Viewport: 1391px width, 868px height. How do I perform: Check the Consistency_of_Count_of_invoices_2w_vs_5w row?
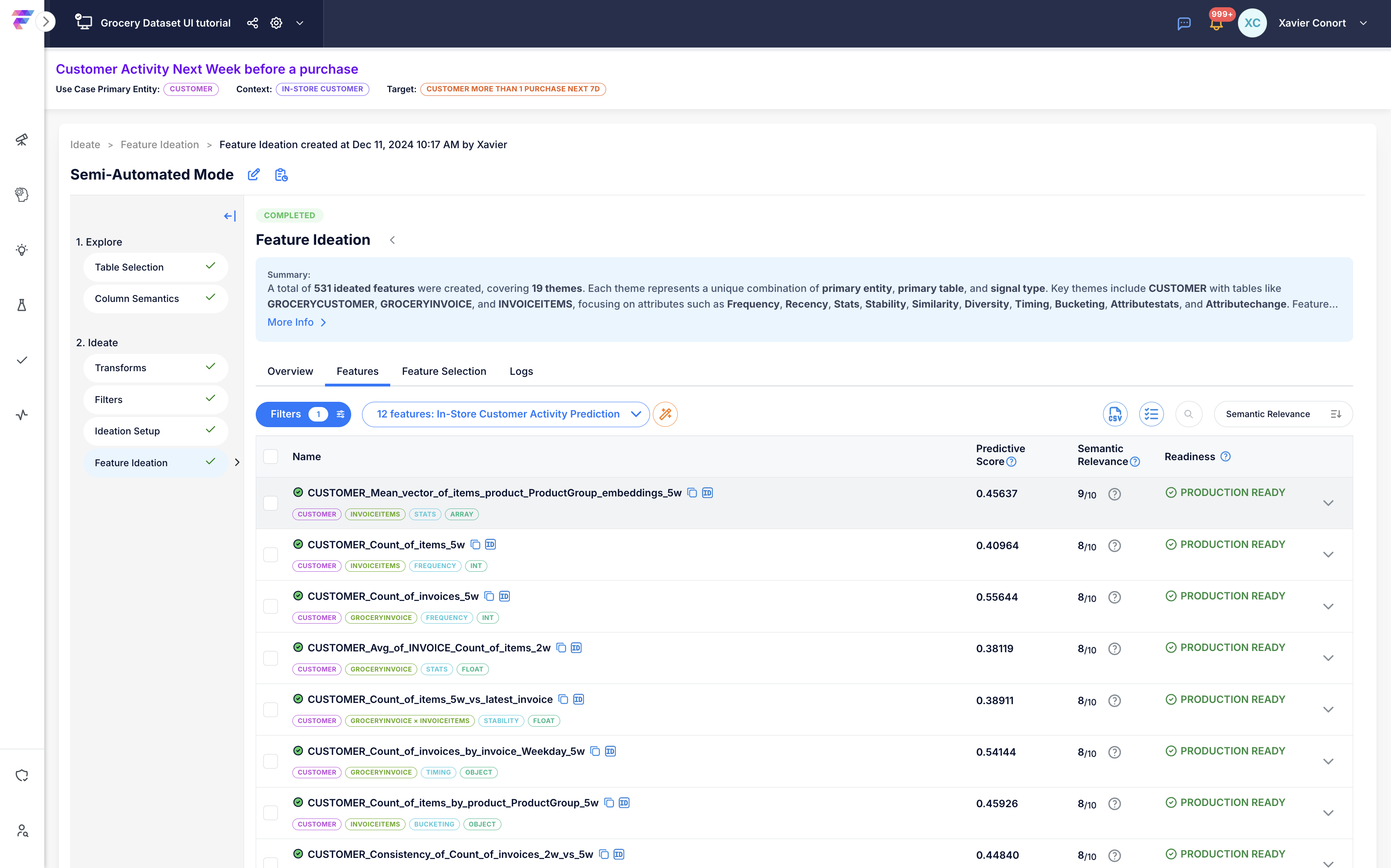coord(270,862)
